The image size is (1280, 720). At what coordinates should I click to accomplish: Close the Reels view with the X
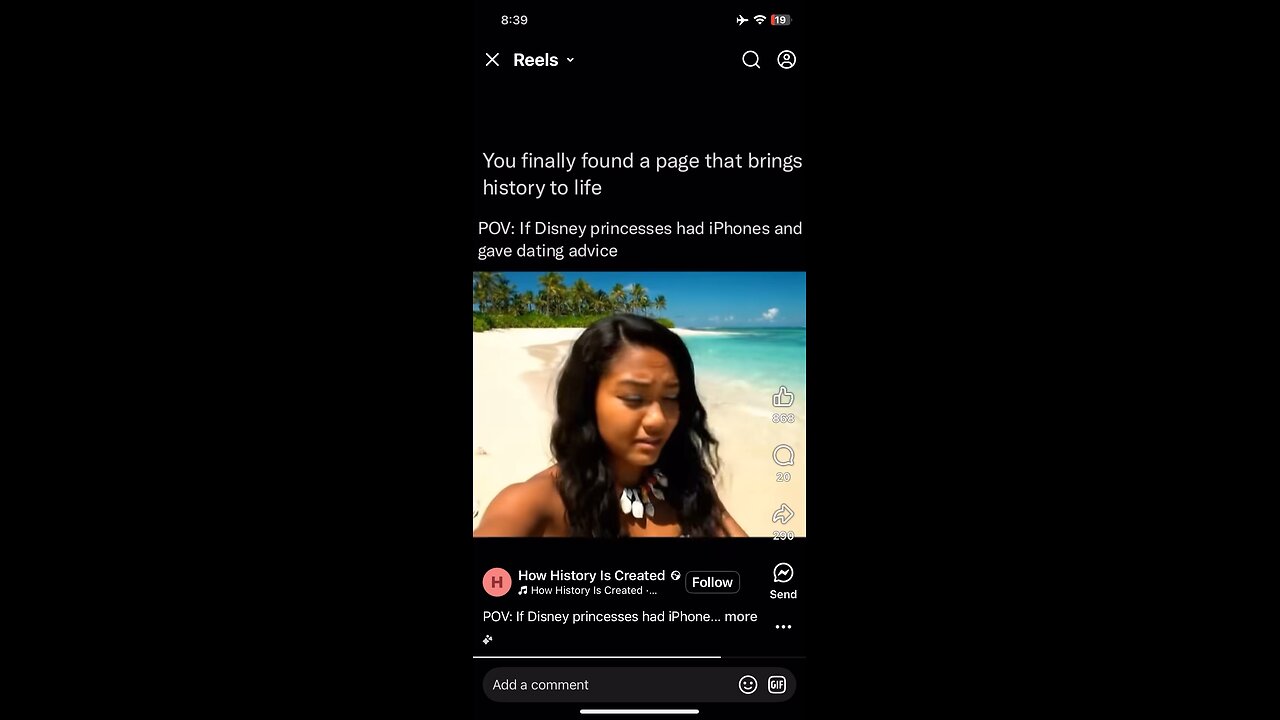[x=492, y=60]
